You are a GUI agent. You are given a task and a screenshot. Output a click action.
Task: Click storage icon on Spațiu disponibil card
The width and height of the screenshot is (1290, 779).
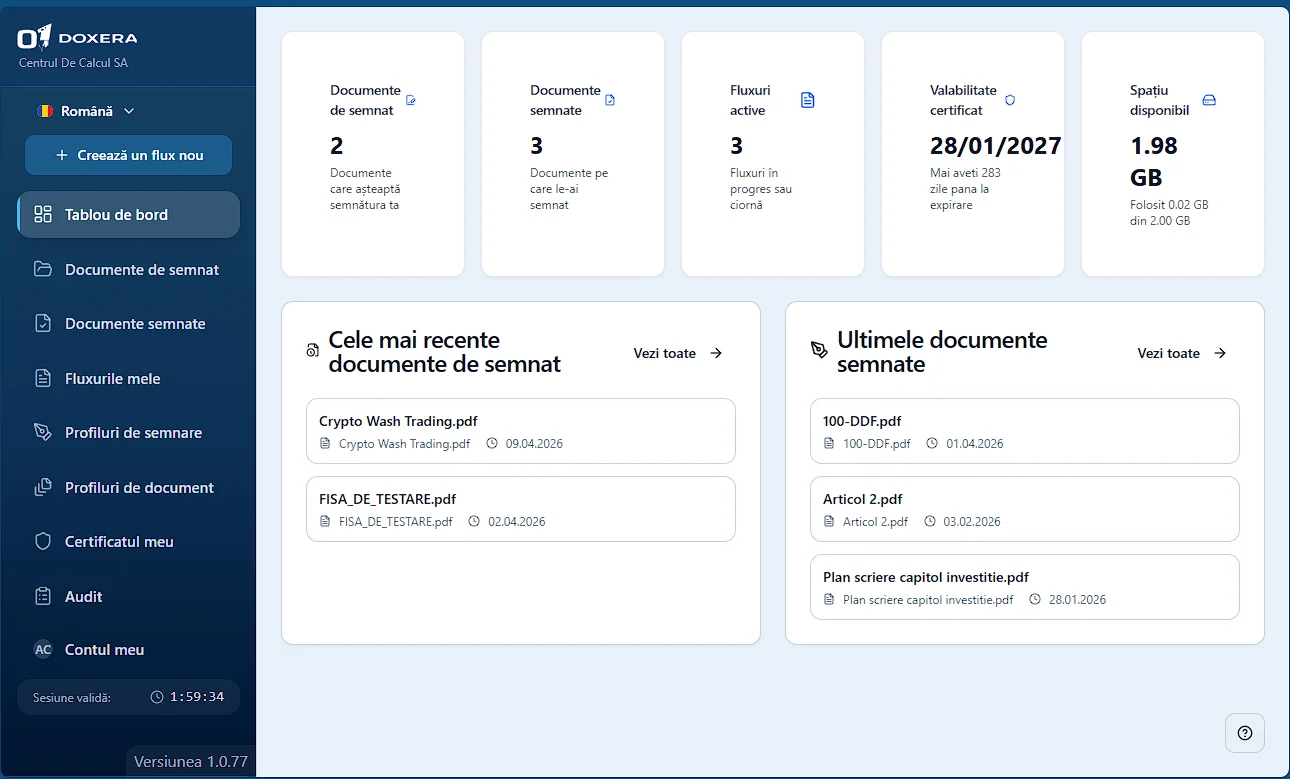coord(1209,100)
